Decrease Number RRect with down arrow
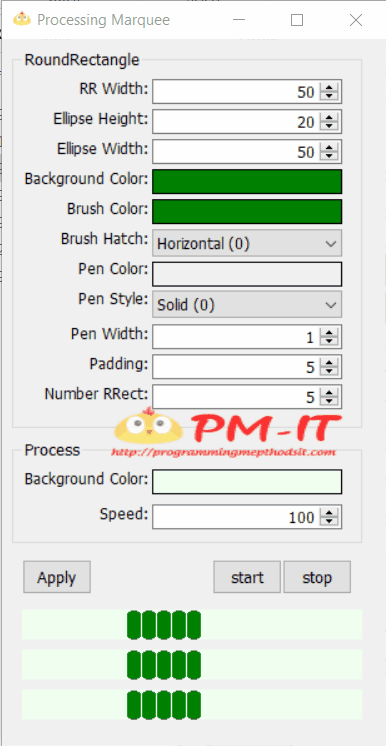 tap(328, 401)
